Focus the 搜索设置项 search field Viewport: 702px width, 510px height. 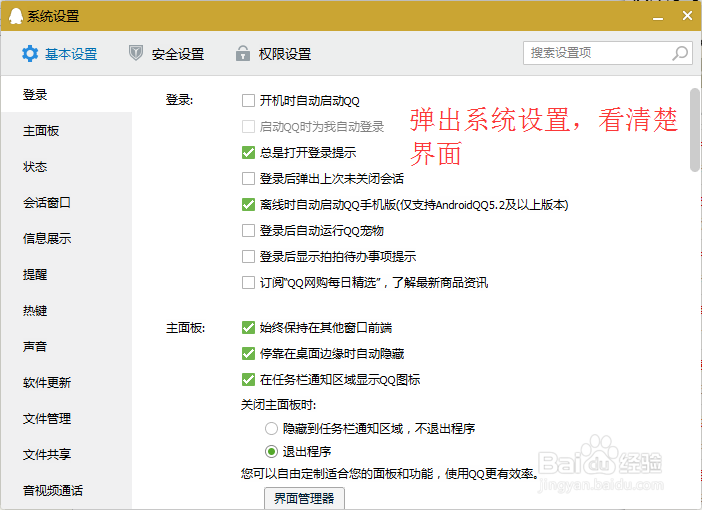tap(608, 53)
